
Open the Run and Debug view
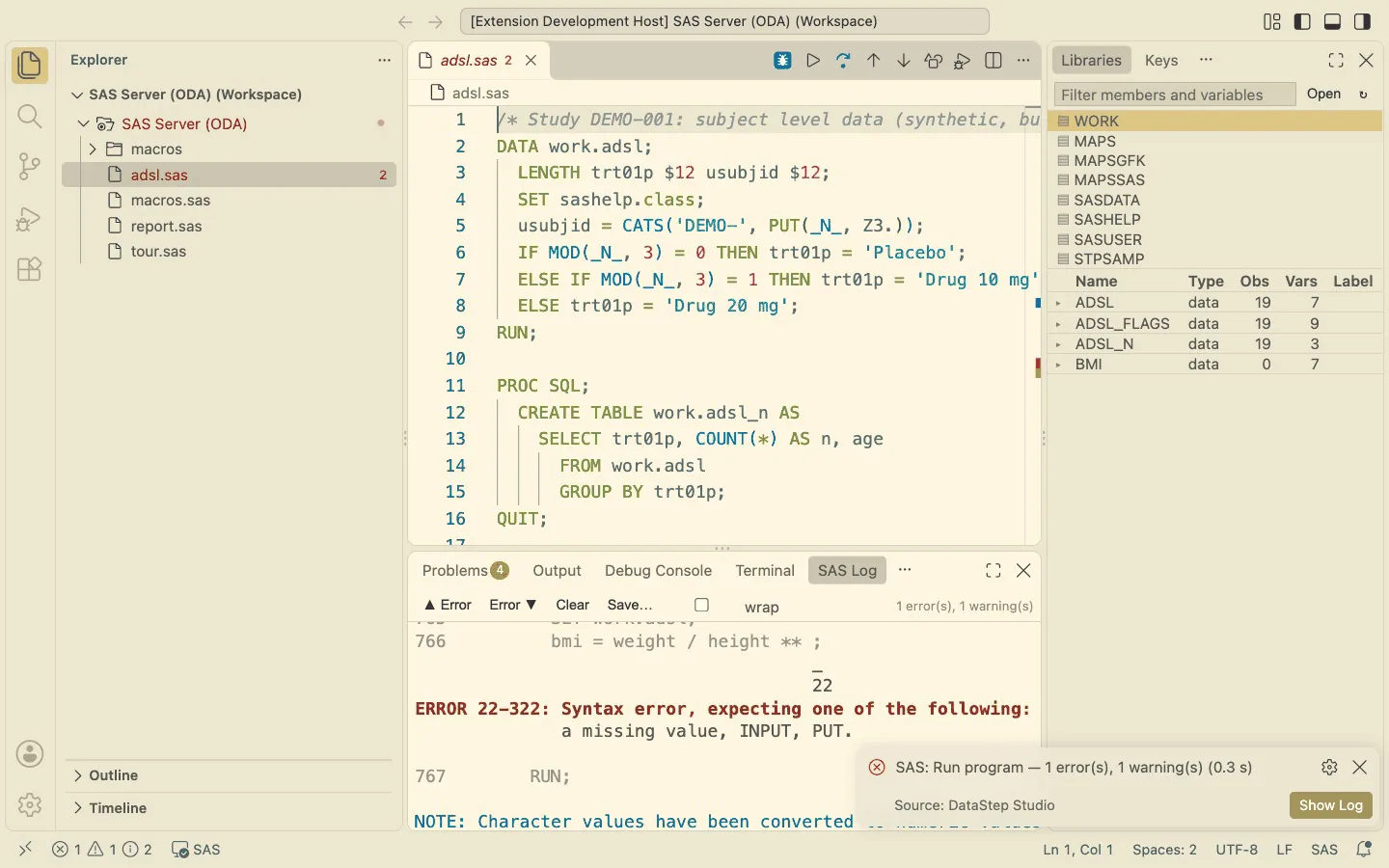(30, 218)
